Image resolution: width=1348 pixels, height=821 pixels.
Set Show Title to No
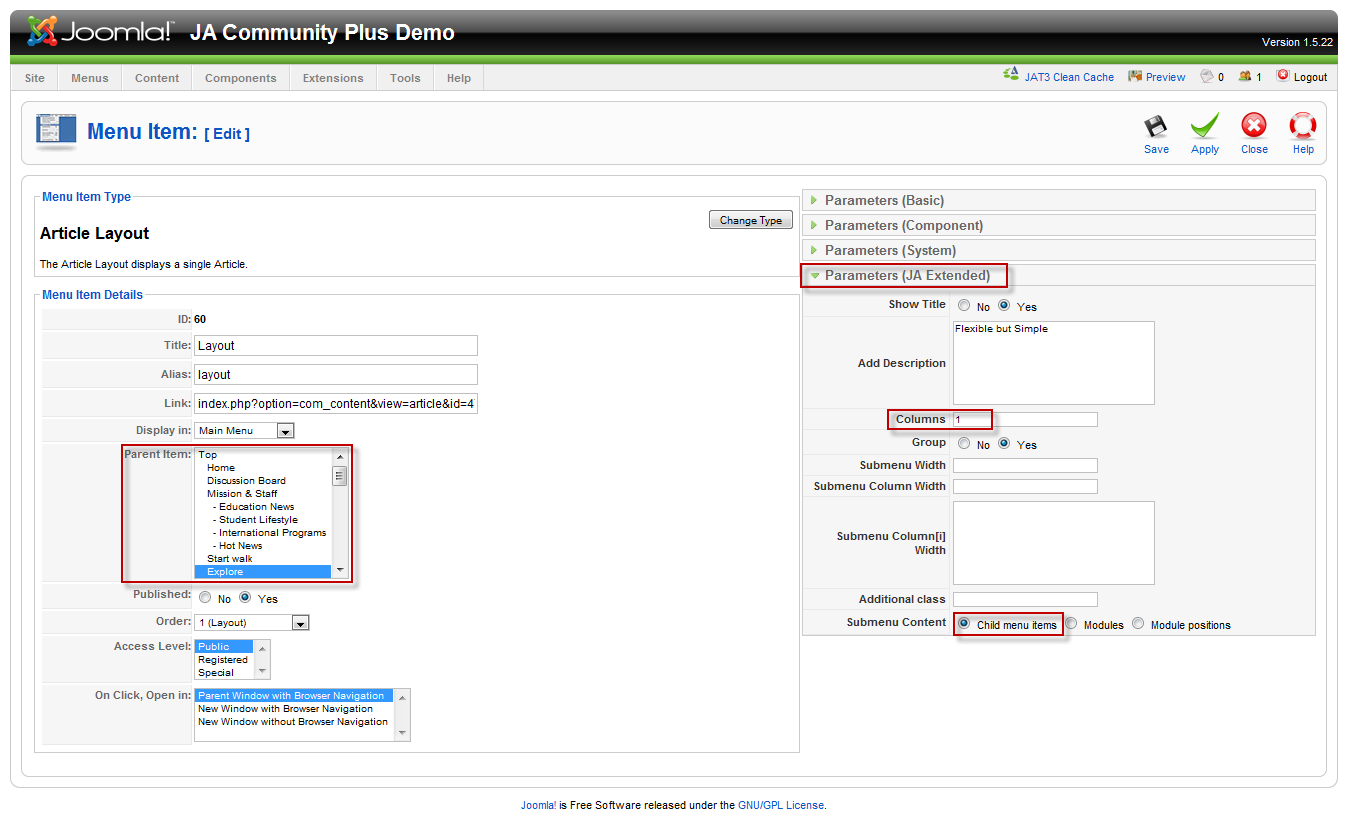coord(963,306)
